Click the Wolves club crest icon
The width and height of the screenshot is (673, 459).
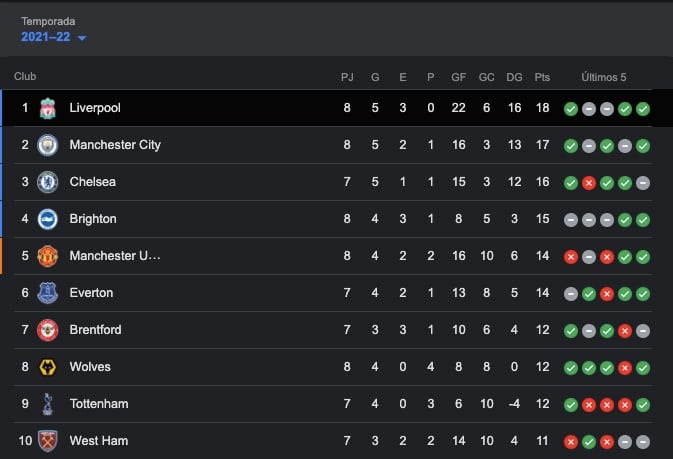pyautogui.click(x=47, y=367)
